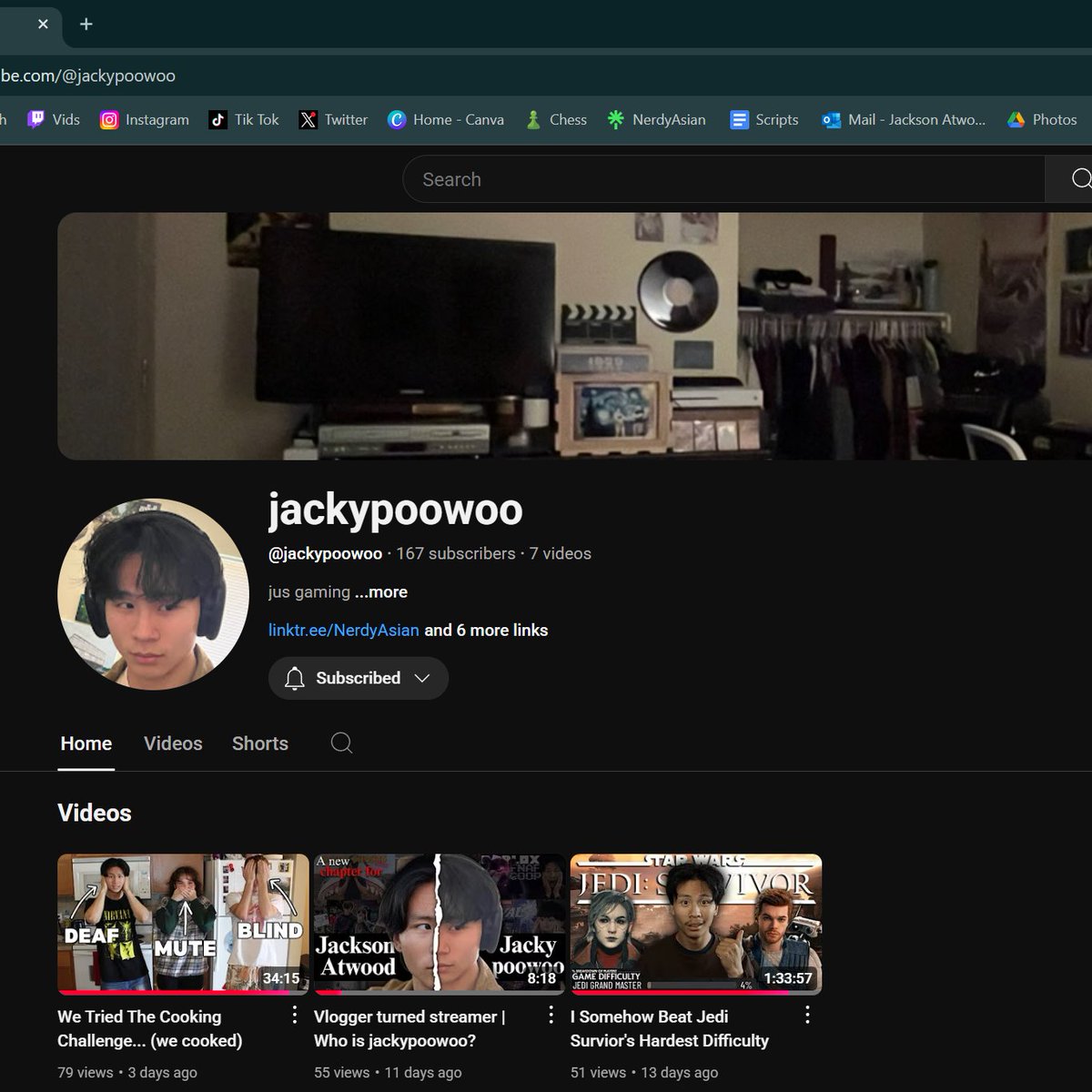Screen dimensions: 1092x1092
Task: Open the Cooking Challenge video thumbnail
Action: click(x=183, y=925)
